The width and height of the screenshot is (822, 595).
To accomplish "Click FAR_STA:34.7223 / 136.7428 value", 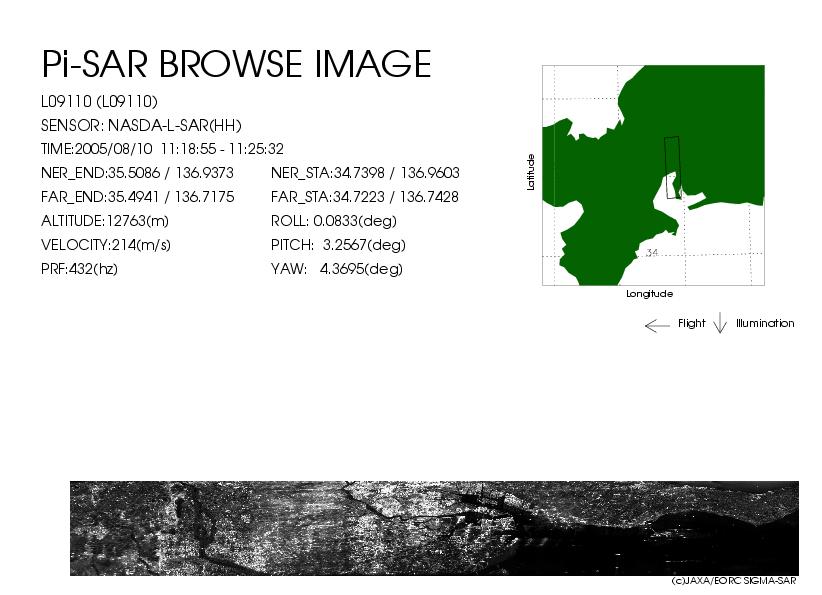I will pyautogui.click(x=364, y=197).
